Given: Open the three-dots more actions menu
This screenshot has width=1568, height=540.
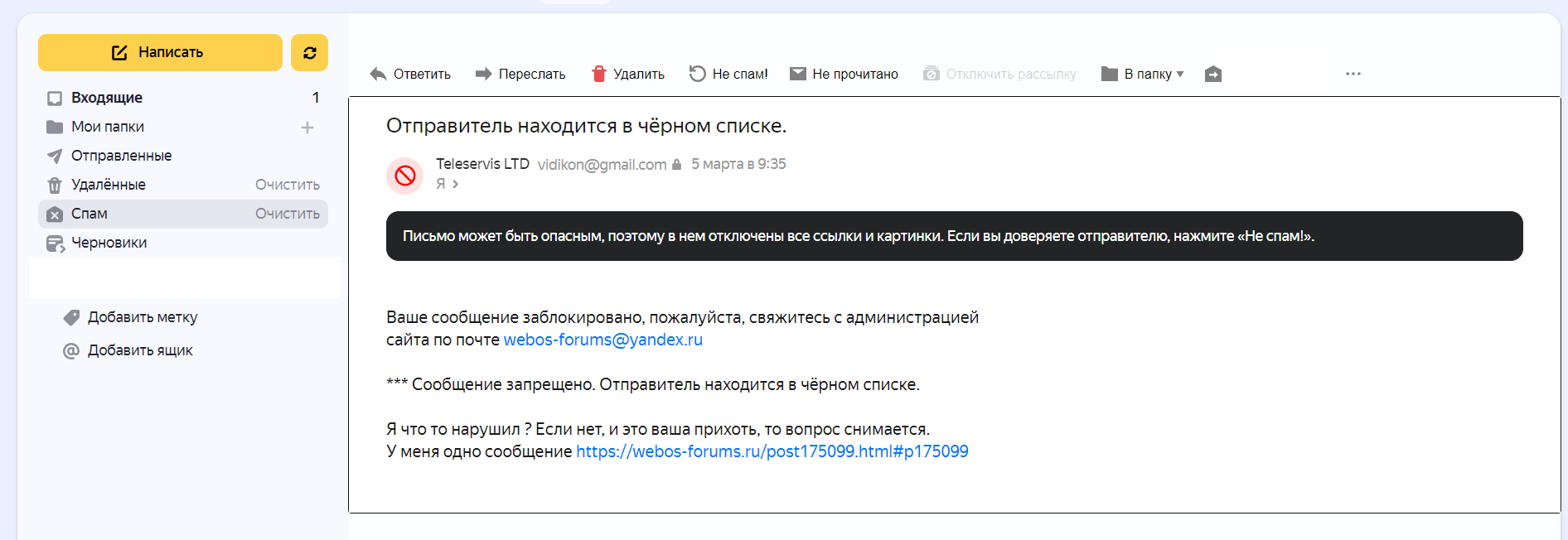Looking at the screenshot, I should [1353, 74].
